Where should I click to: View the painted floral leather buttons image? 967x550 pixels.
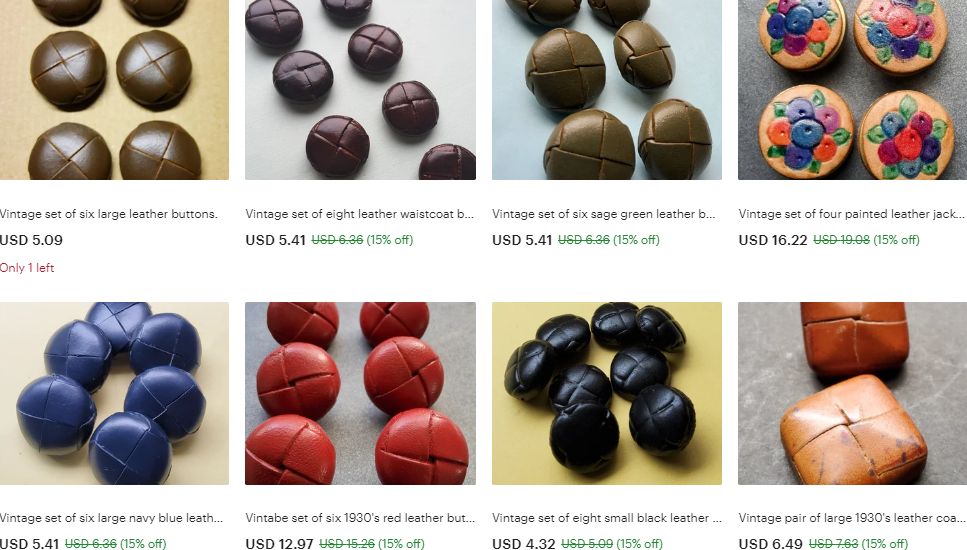point(852,90)
